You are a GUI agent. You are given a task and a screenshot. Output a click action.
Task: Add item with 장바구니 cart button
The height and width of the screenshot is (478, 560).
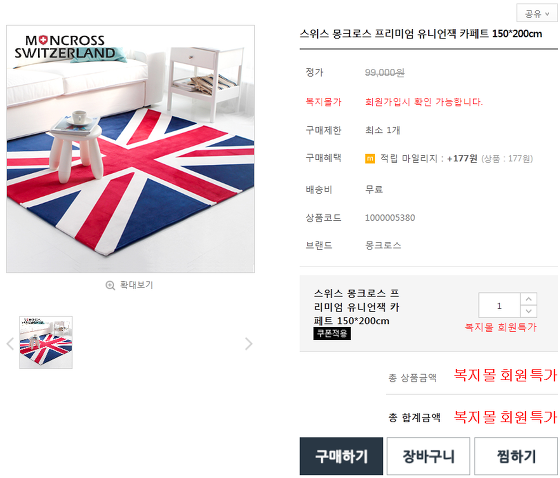click(428, 456)
